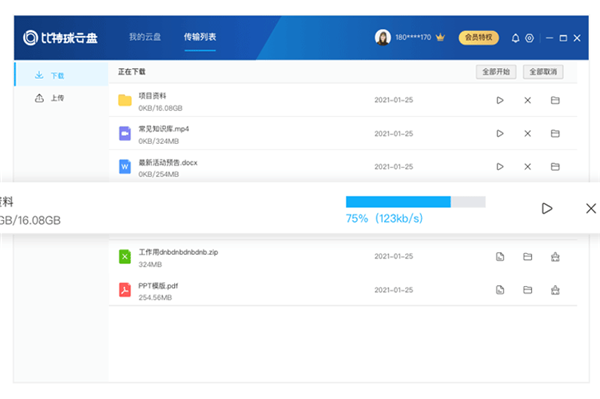Click the date of the PPT模版.pdf row
600x399 pixels.
394,290
